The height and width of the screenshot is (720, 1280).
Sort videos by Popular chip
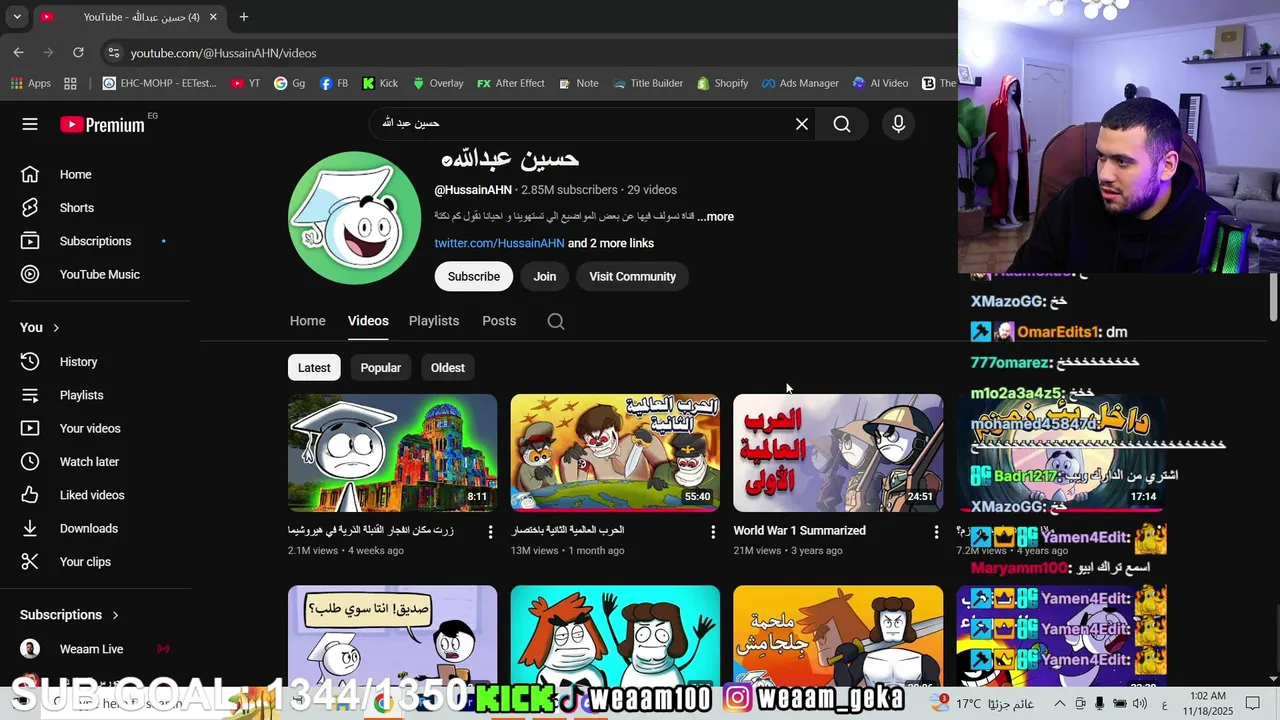[381, 368]
